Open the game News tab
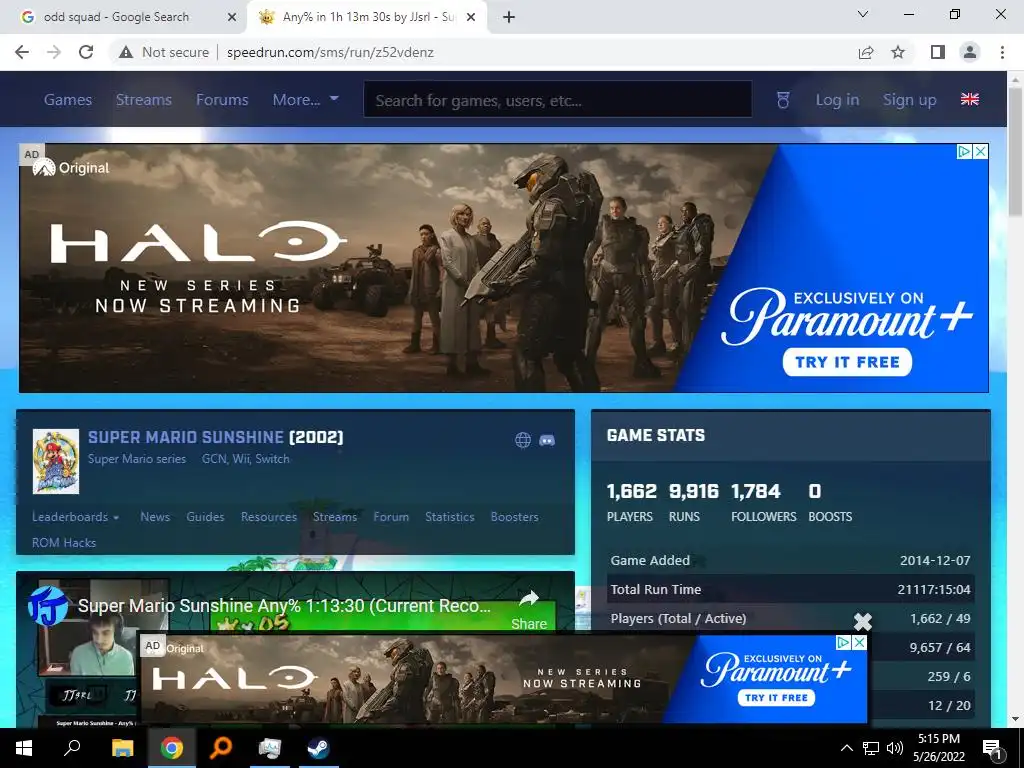The image size is (1024, 768). coord(155,517)
